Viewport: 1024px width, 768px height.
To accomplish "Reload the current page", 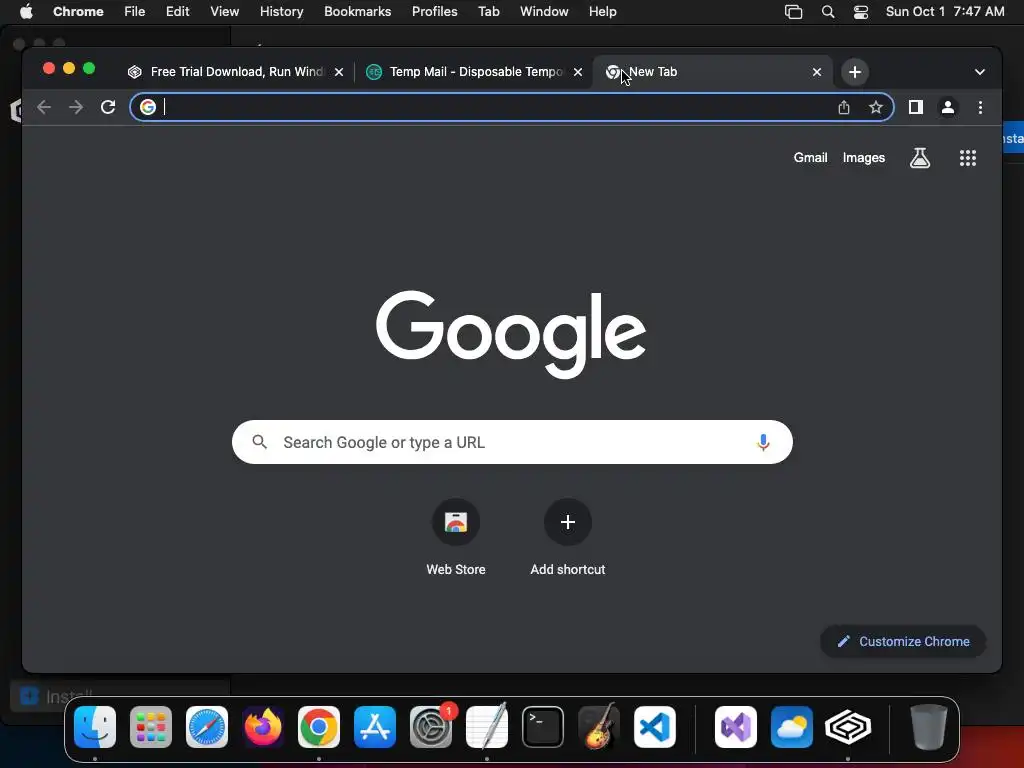I will [x=108, y=107].
